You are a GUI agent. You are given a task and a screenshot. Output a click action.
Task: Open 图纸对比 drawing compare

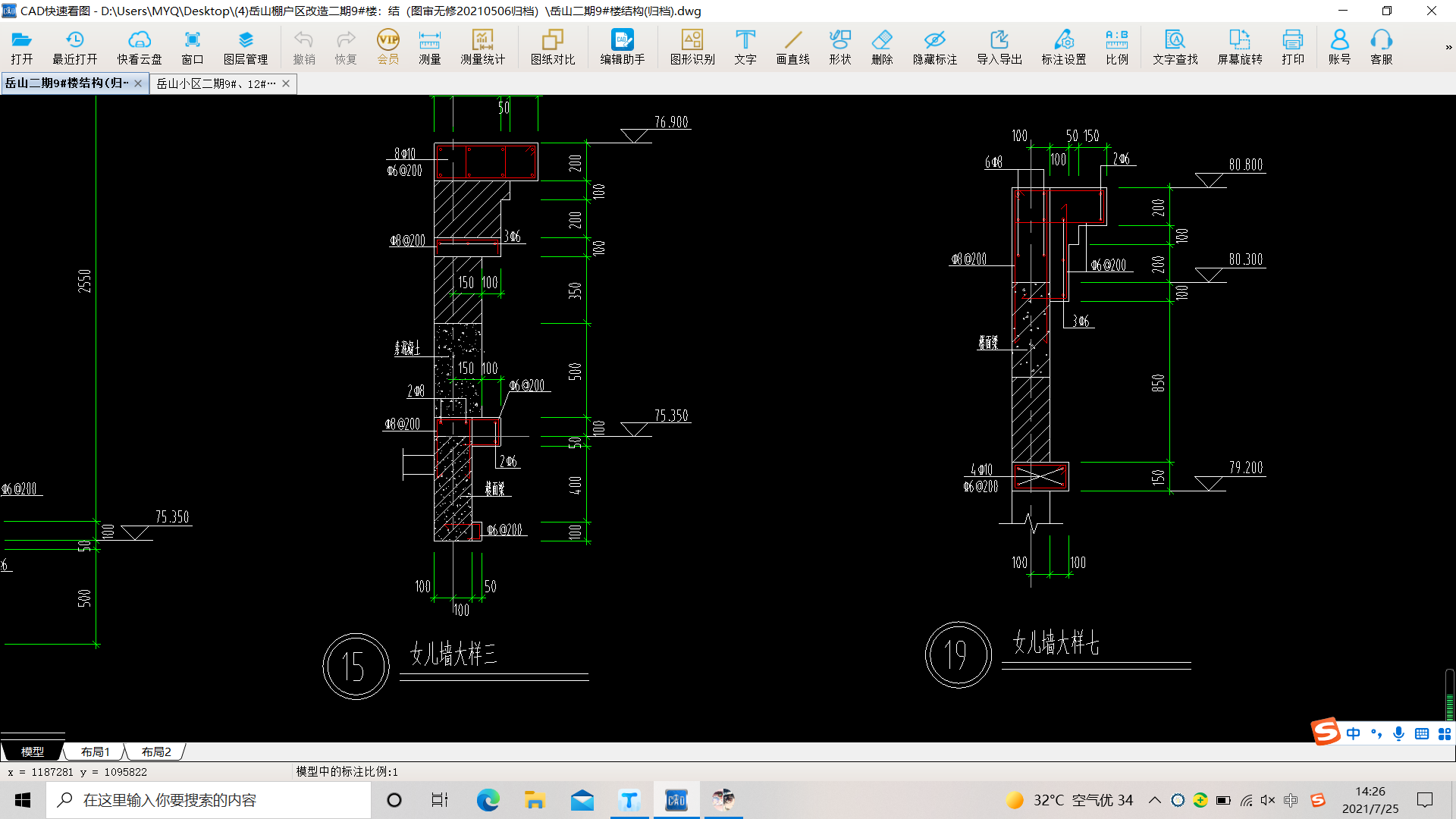click(x=553, y=47)
